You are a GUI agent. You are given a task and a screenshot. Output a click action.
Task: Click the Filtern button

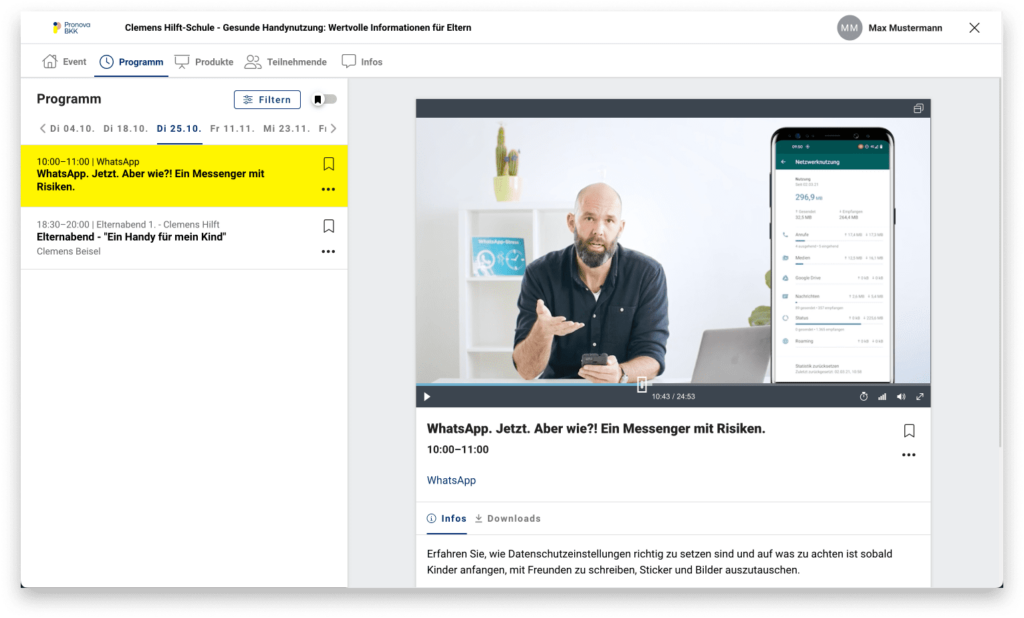click(x=267, y=100)
